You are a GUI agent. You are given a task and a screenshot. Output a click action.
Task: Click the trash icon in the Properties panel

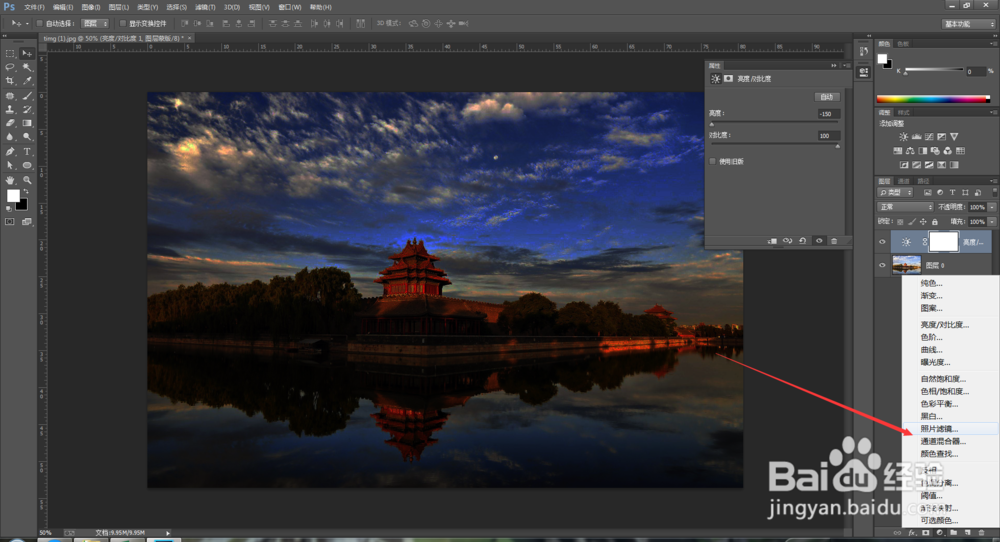[x=834, y=241]
